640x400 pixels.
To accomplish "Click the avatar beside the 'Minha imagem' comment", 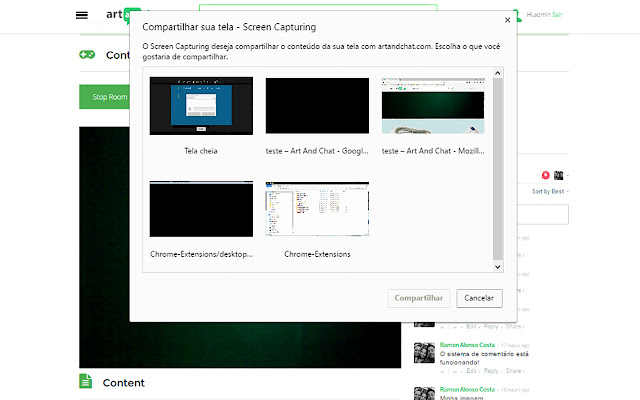I will (x=424, y=393).
